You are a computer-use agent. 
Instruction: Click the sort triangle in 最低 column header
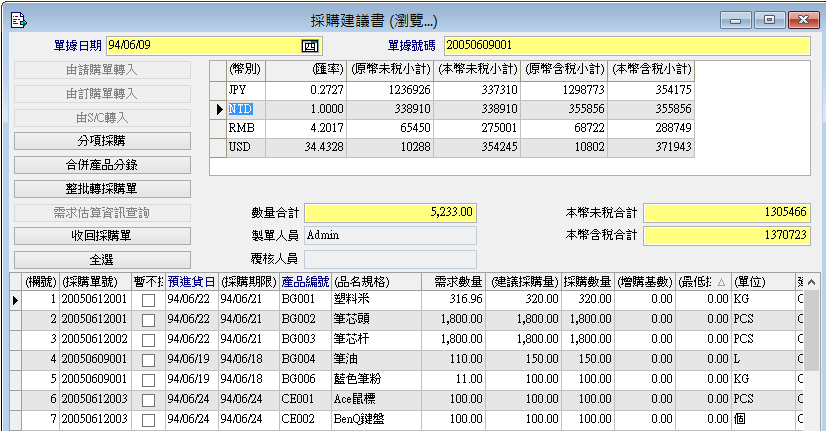coord(721,282)
